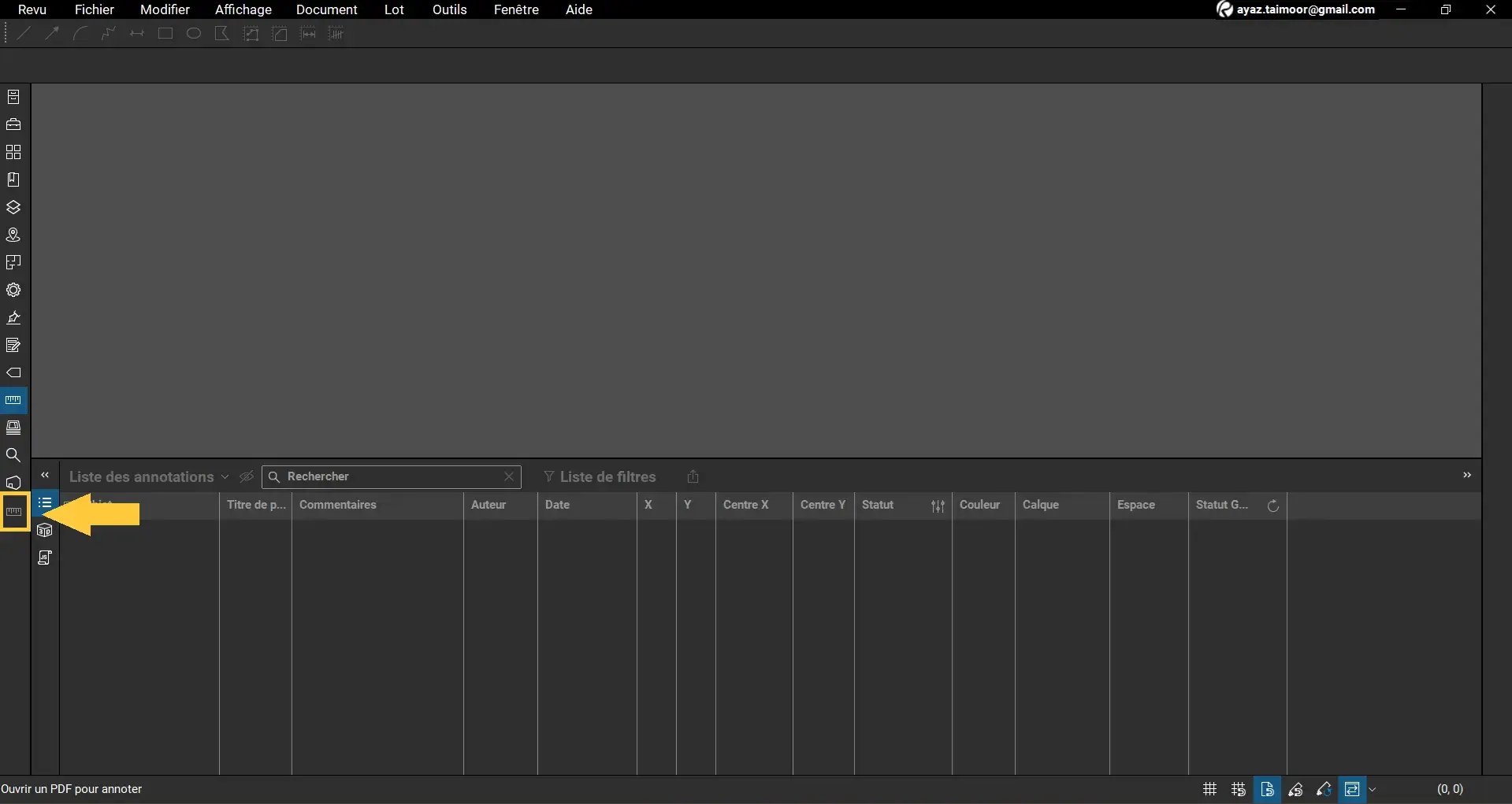The height and width of the screenshot is (804, 1512).
Task: Enable snap to grid in status bar
Action: pyautogui.click(x=1238, y=790)
